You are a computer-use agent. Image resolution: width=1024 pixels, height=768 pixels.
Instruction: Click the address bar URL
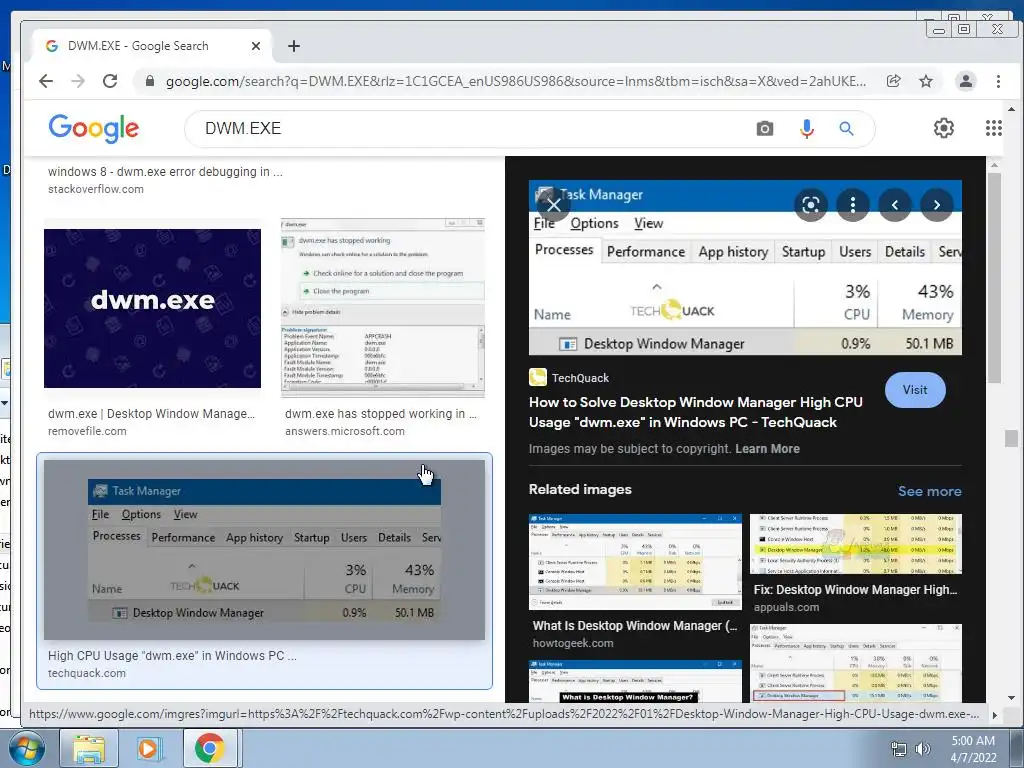[516, 81]
